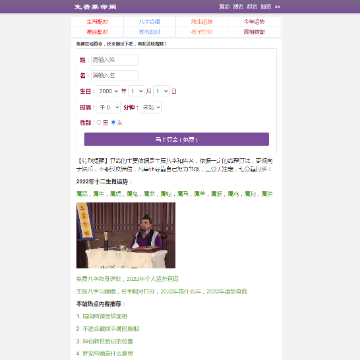This screenshot has width=360, height=360.
Task: Open the 属狗 zodiac link
Action: (x=250, y=194)
